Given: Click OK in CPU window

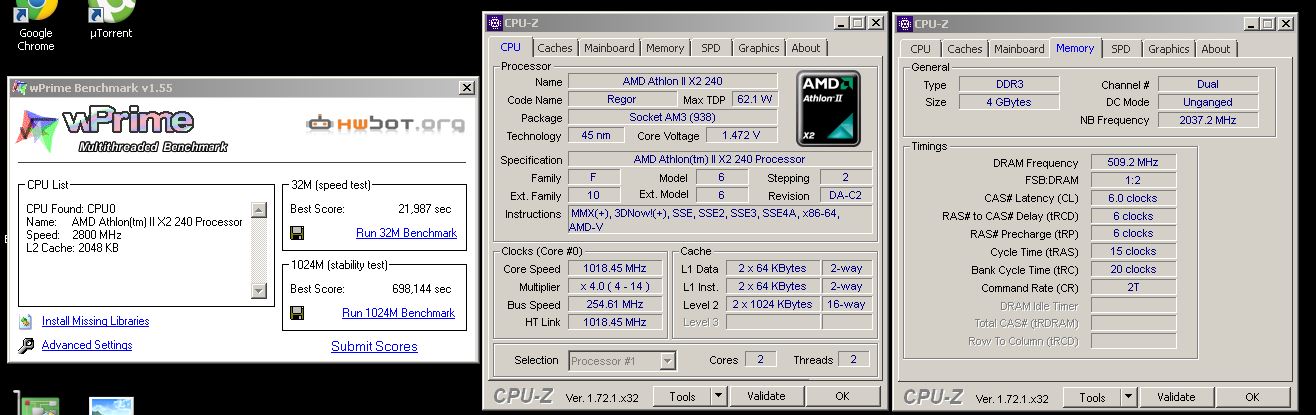Looking at the screenshot, I should click(x=842, y=397).
